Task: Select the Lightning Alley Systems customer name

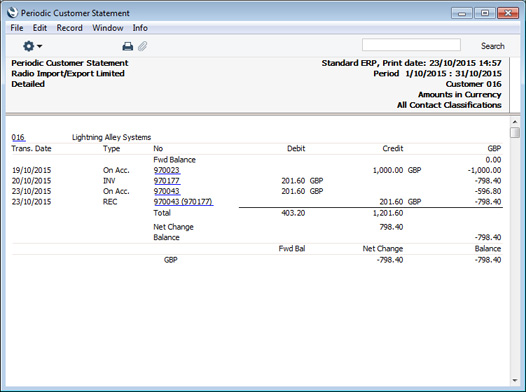Action: [111, 137]
